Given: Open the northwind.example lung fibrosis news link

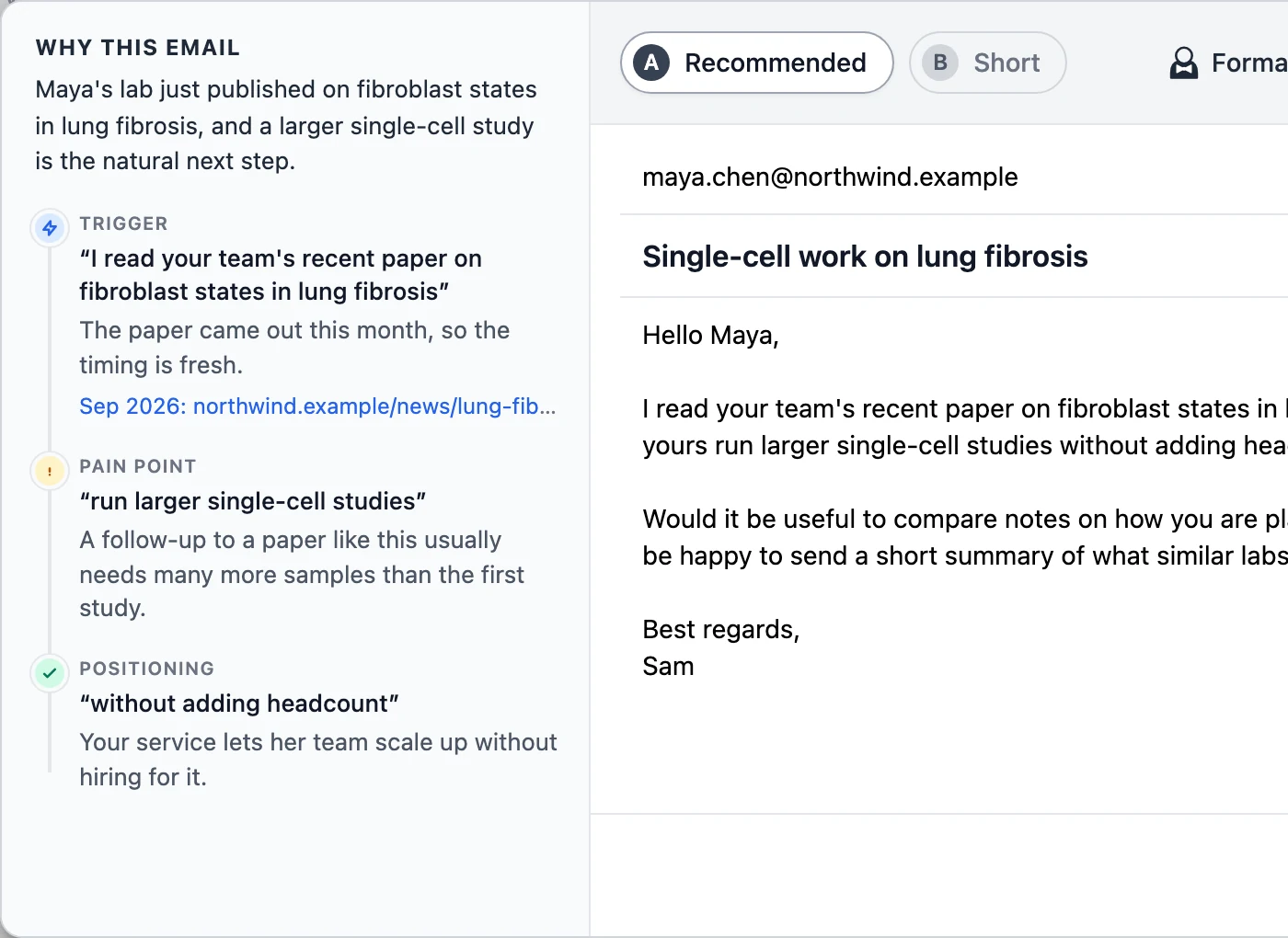Looking at the screenshot, I should click(x=317, y=406).
